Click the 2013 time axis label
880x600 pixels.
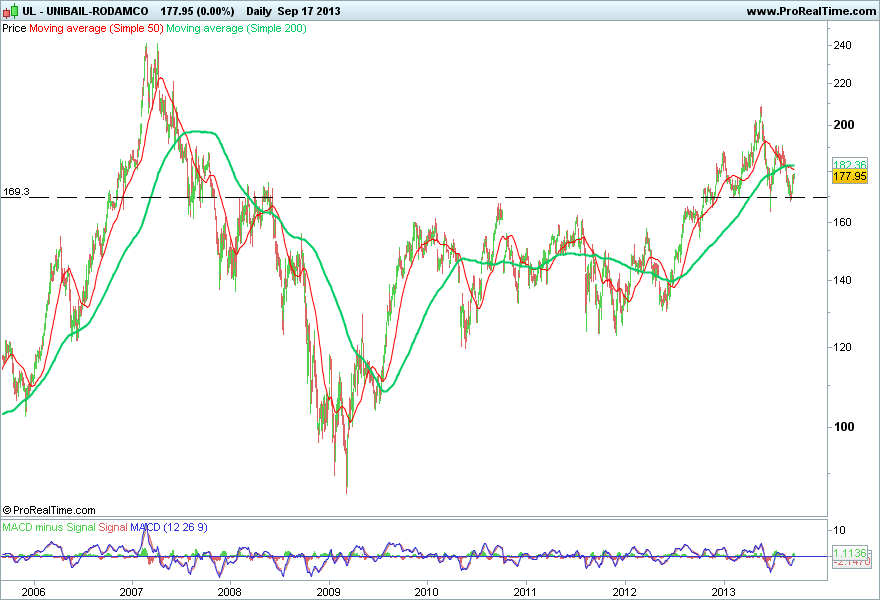pos(723,592)
